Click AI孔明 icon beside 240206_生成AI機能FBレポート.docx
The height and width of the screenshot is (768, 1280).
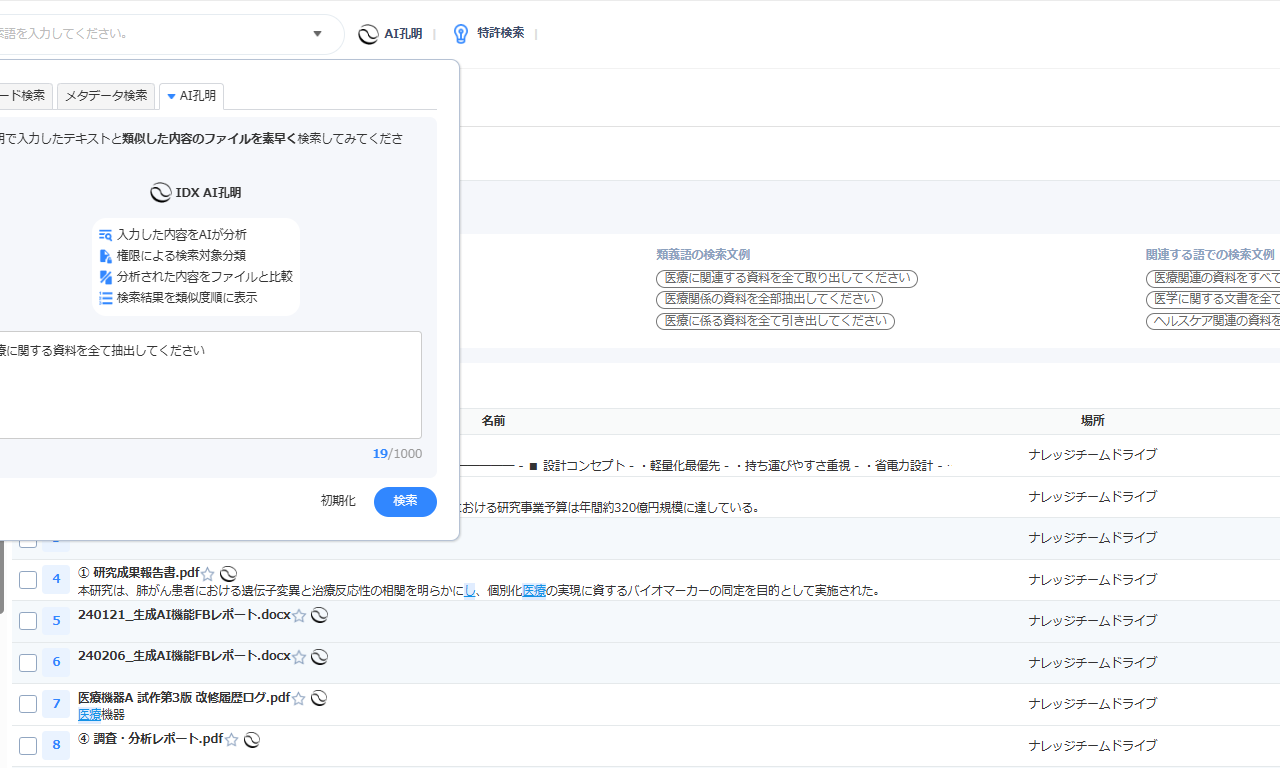[320, 657]
